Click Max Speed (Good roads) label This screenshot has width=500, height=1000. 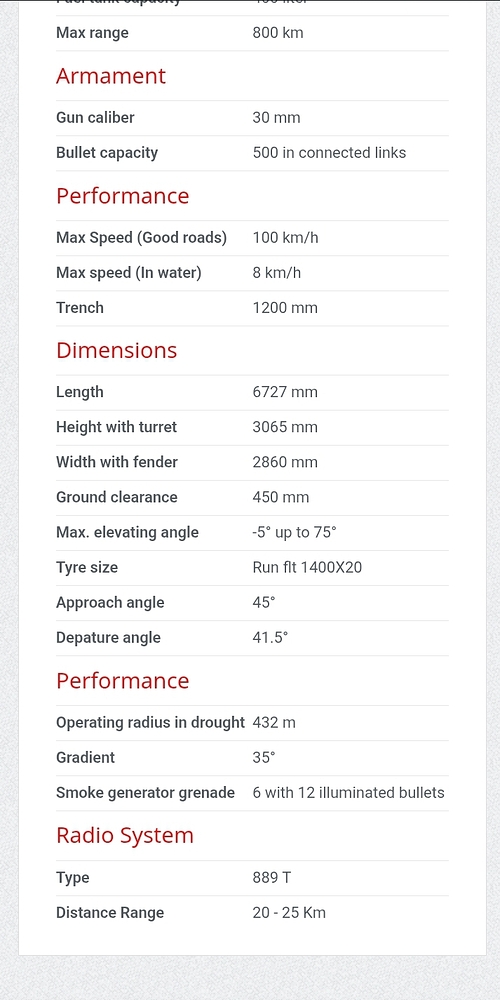142,238
